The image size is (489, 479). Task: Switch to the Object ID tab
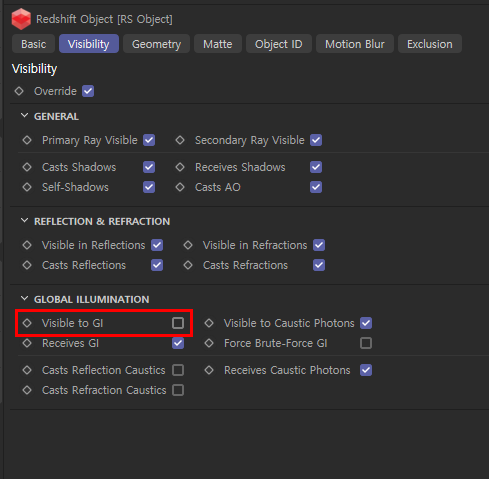[279, 44]
